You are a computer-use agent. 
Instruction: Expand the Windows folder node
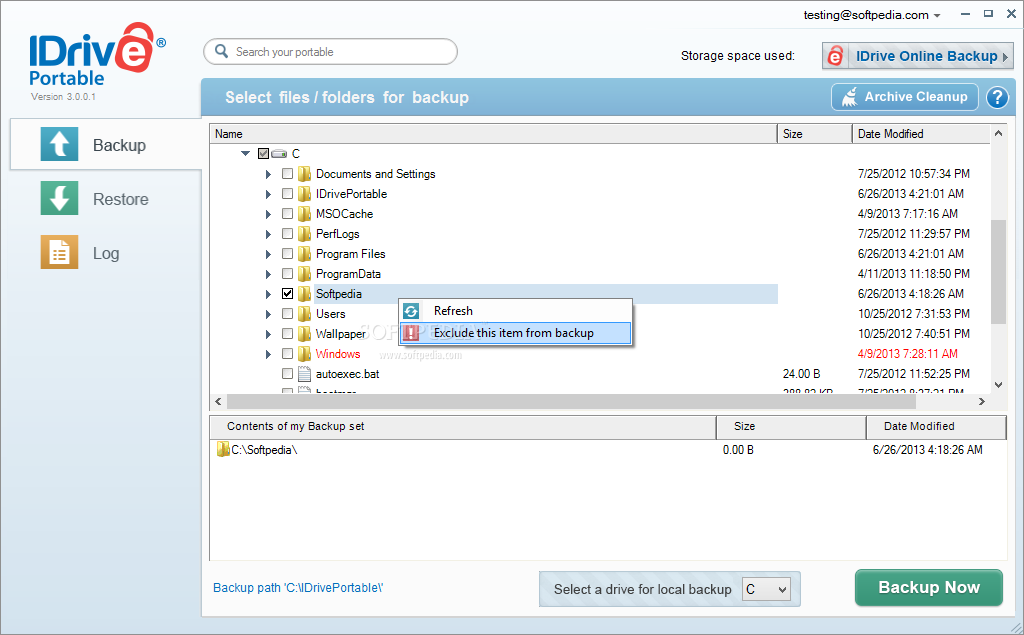[268, 354]
